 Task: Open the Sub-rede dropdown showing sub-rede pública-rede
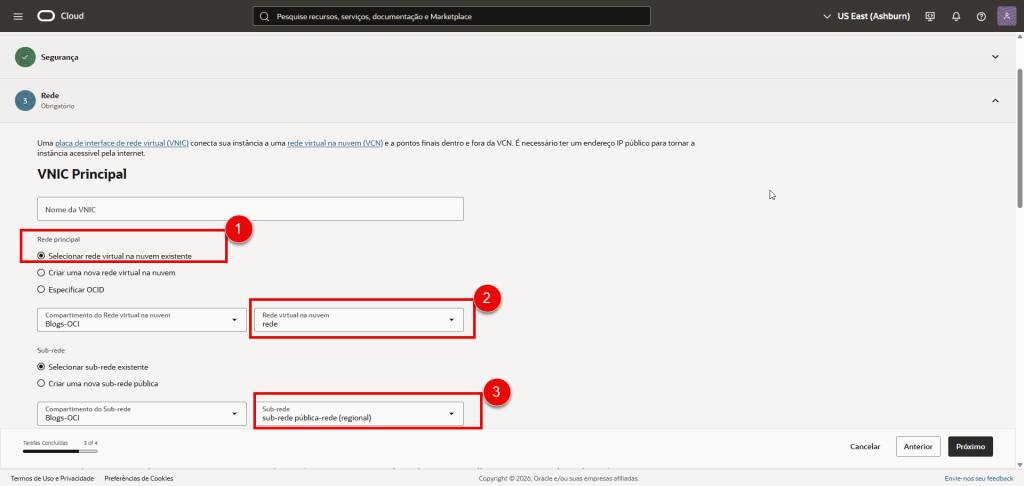pos(359,413)
